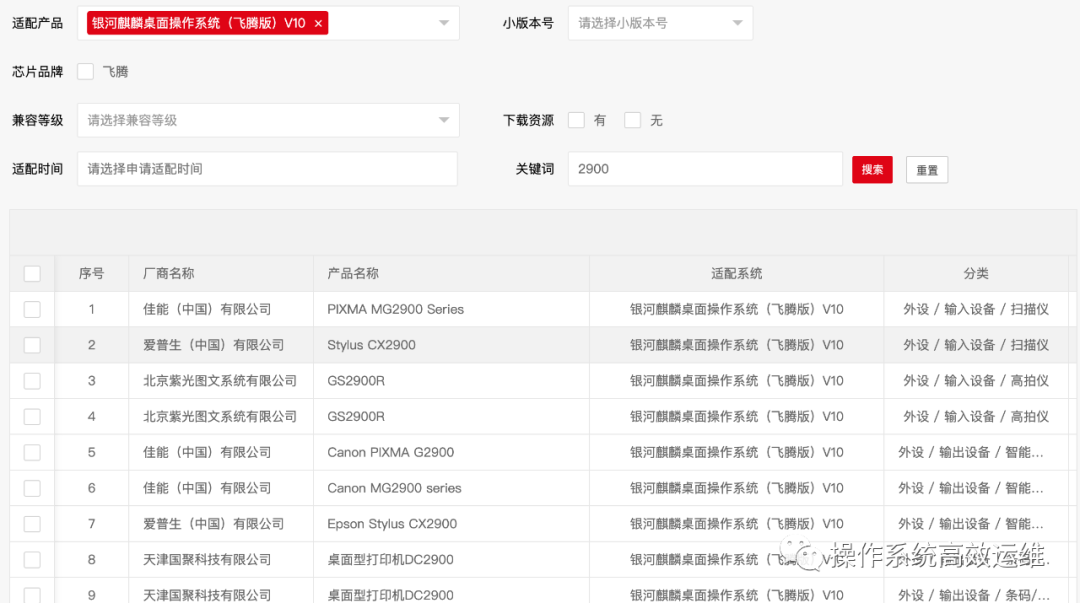Click vendor 佳能（中国）有限公司 in row 6
This screenshot has height=603, width=1080.
pyautogui.click(x=207, y=489)
